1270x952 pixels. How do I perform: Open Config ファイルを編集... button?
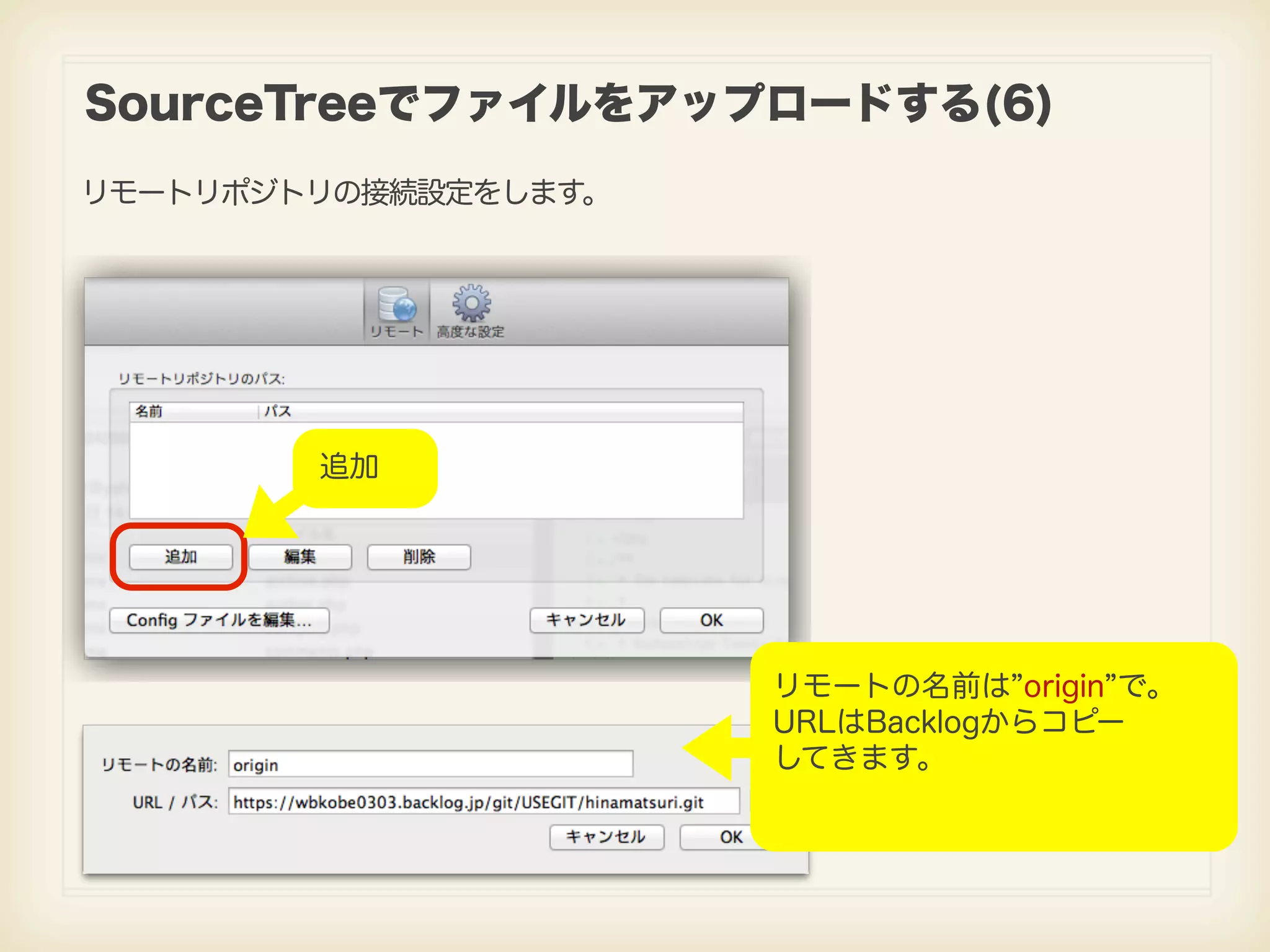(219, 620)
